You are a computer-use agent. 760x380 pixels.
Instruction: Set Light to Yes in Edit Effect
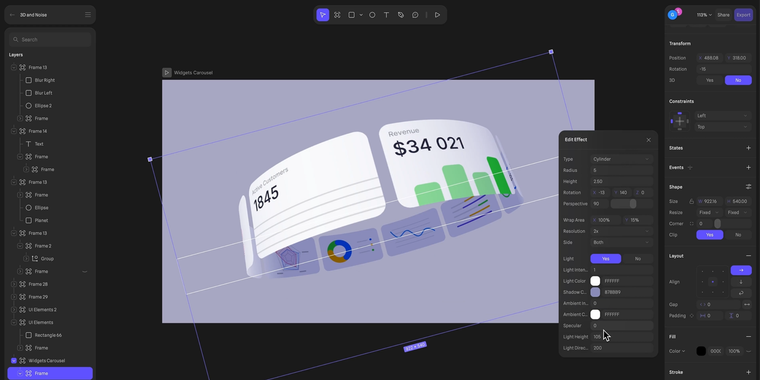(605, 259)
